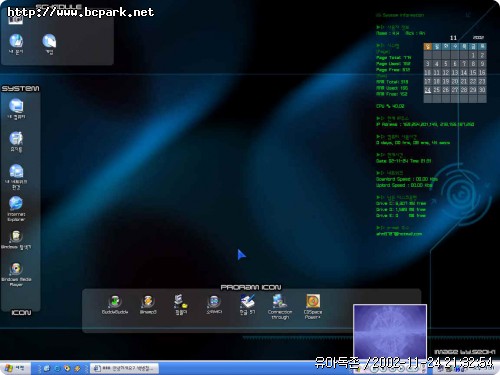The height and width of the screenshot is (375, 500).
Task: Open the icon beside 내 문서 in Schedule panel
Action: pos(49,44)
